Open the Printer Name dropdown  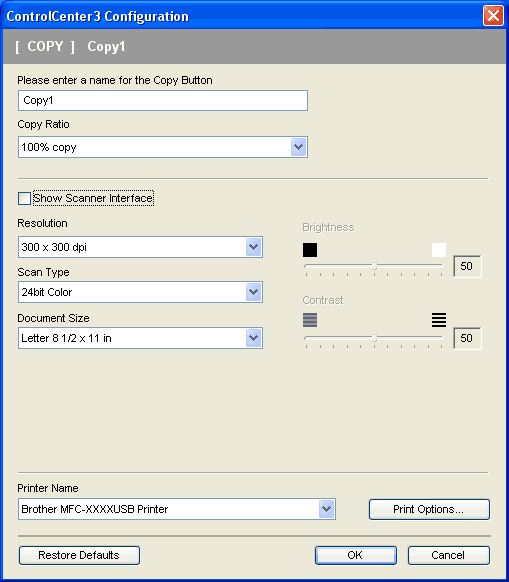pyautogui.click(x=177, y=509)
